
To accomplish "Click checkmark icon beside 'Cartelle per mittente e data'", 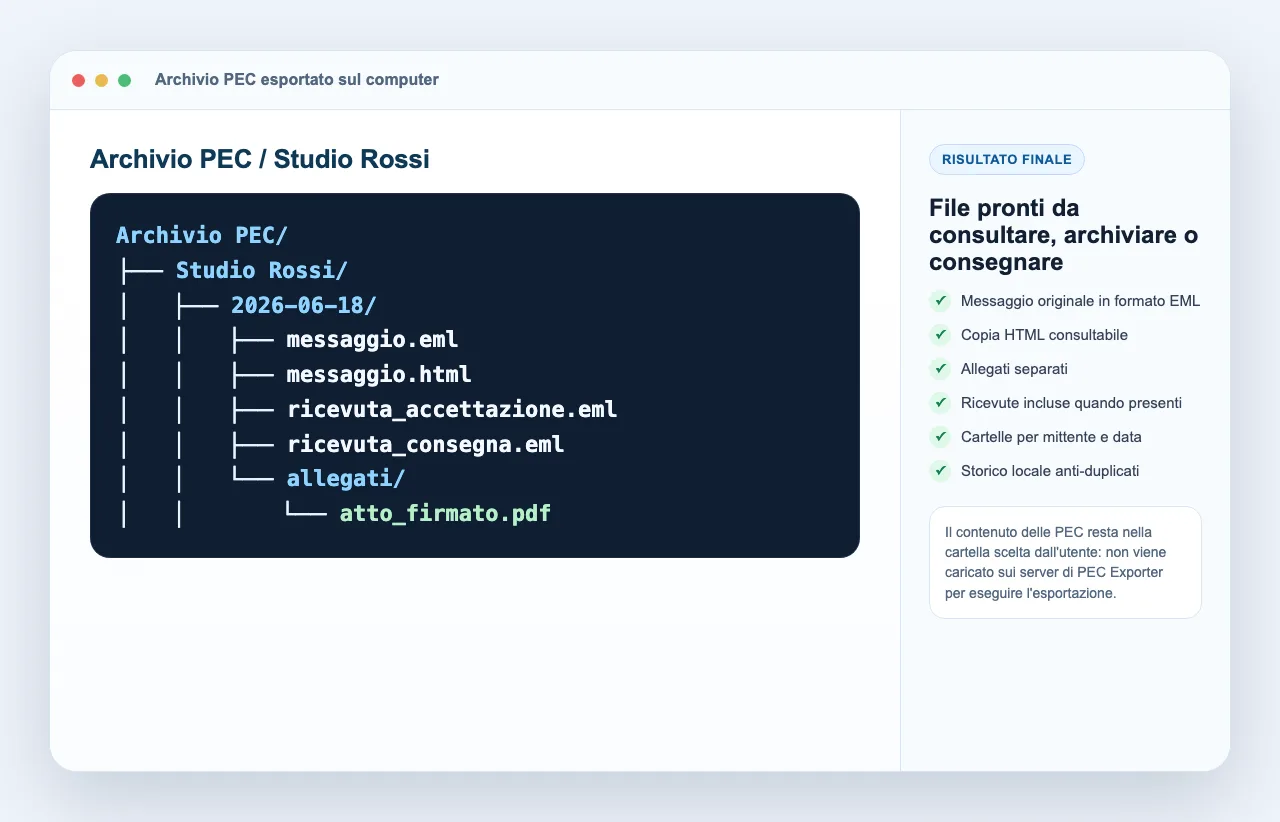I will (940, 437).
